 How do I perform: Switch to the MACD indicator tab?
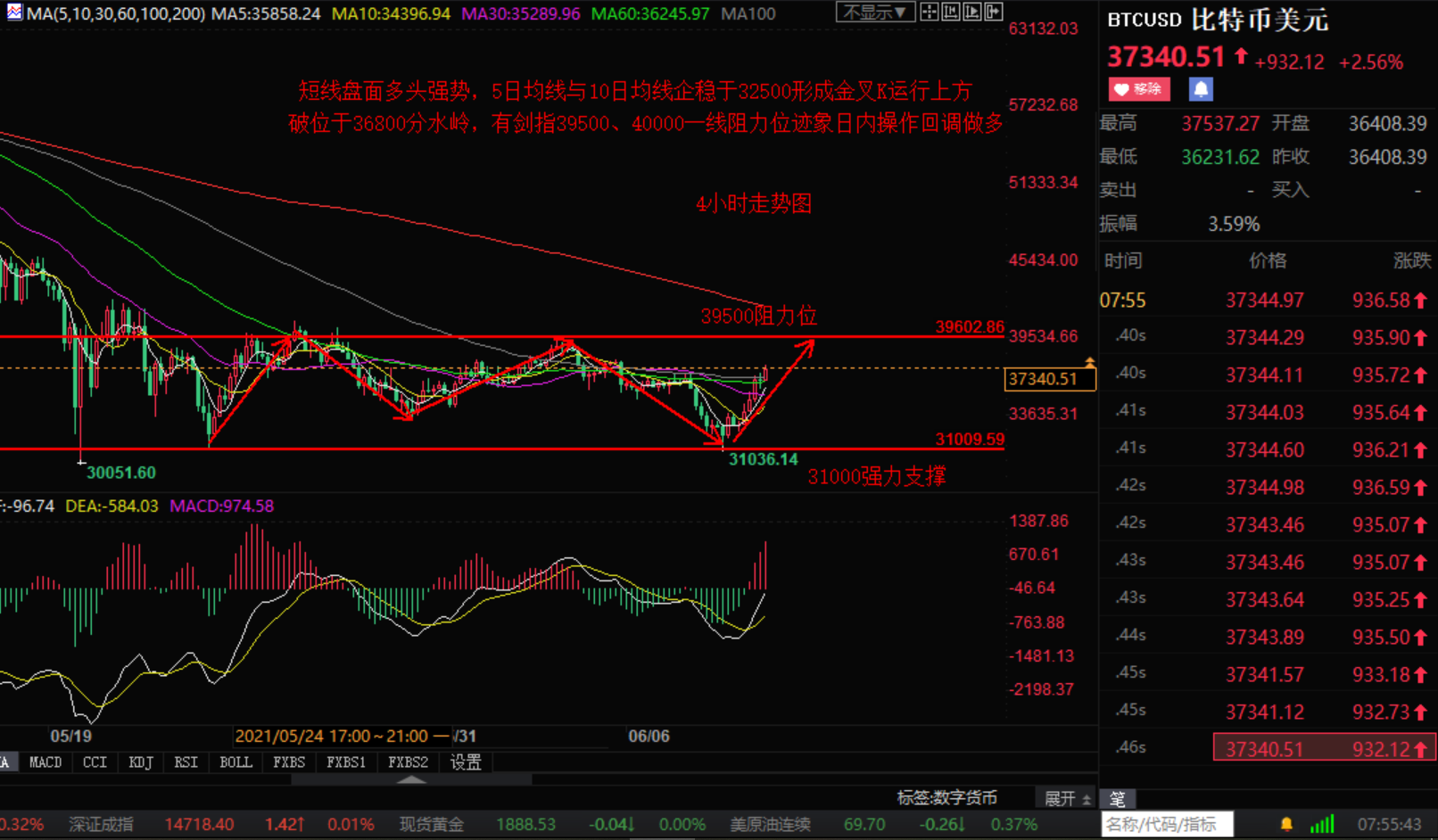click(x=45, y=762)
